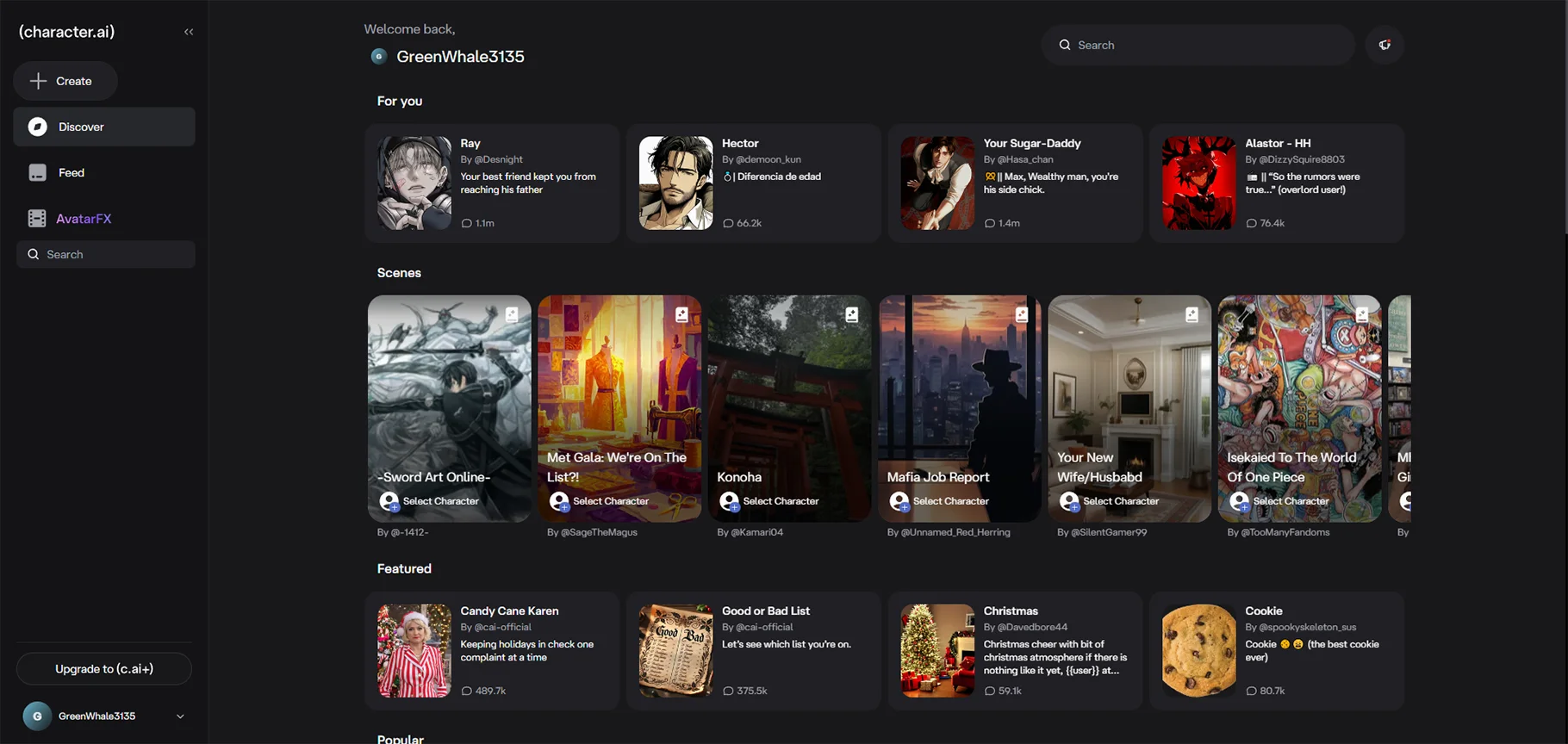Screen dimensions: 1568x744
Task: Open the Hector character portrait
Action: [x=676, y=183]
